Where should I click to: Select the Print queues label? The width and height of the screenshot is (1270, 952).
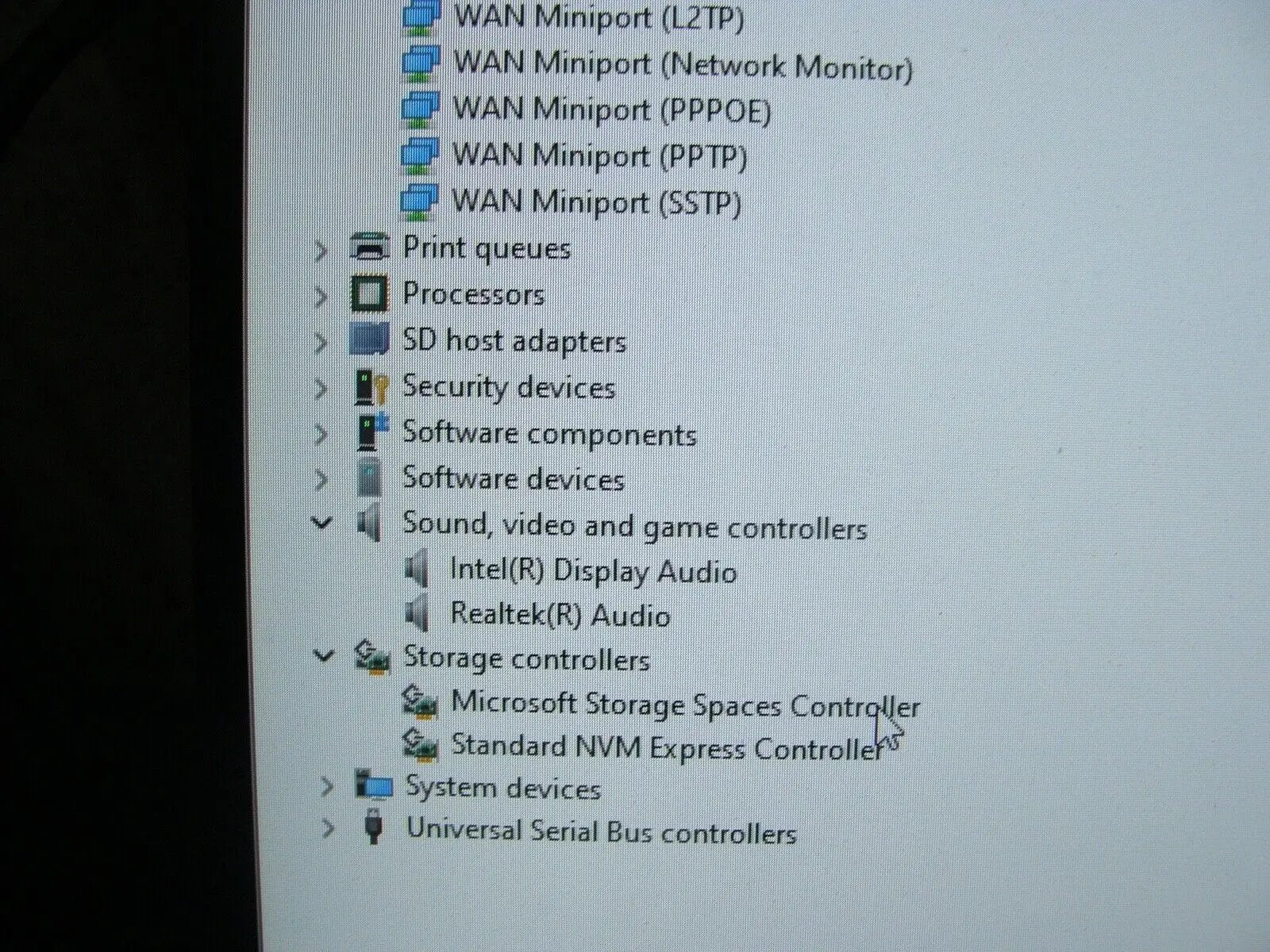(x=487, y=248)
